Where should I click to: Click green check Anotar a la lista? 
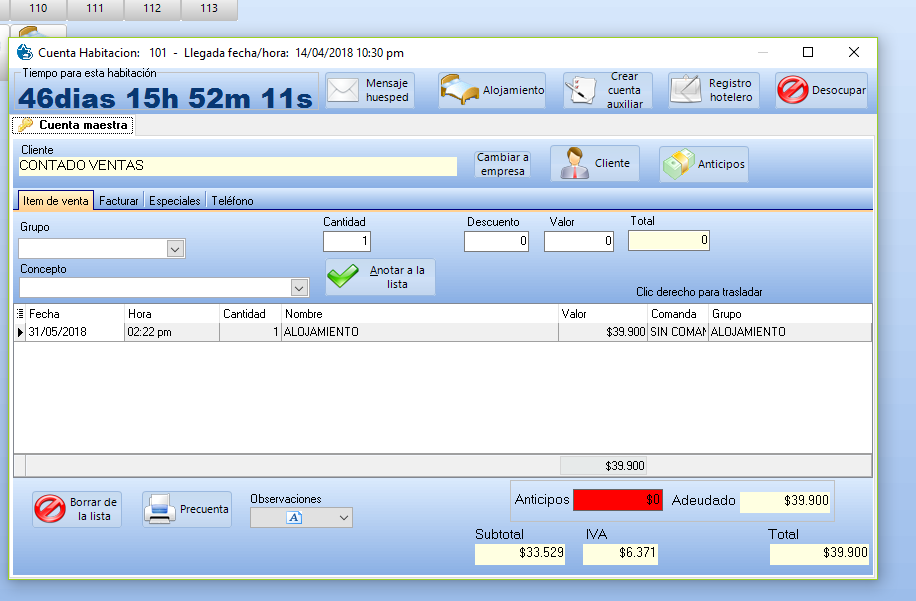coord(380,277)
